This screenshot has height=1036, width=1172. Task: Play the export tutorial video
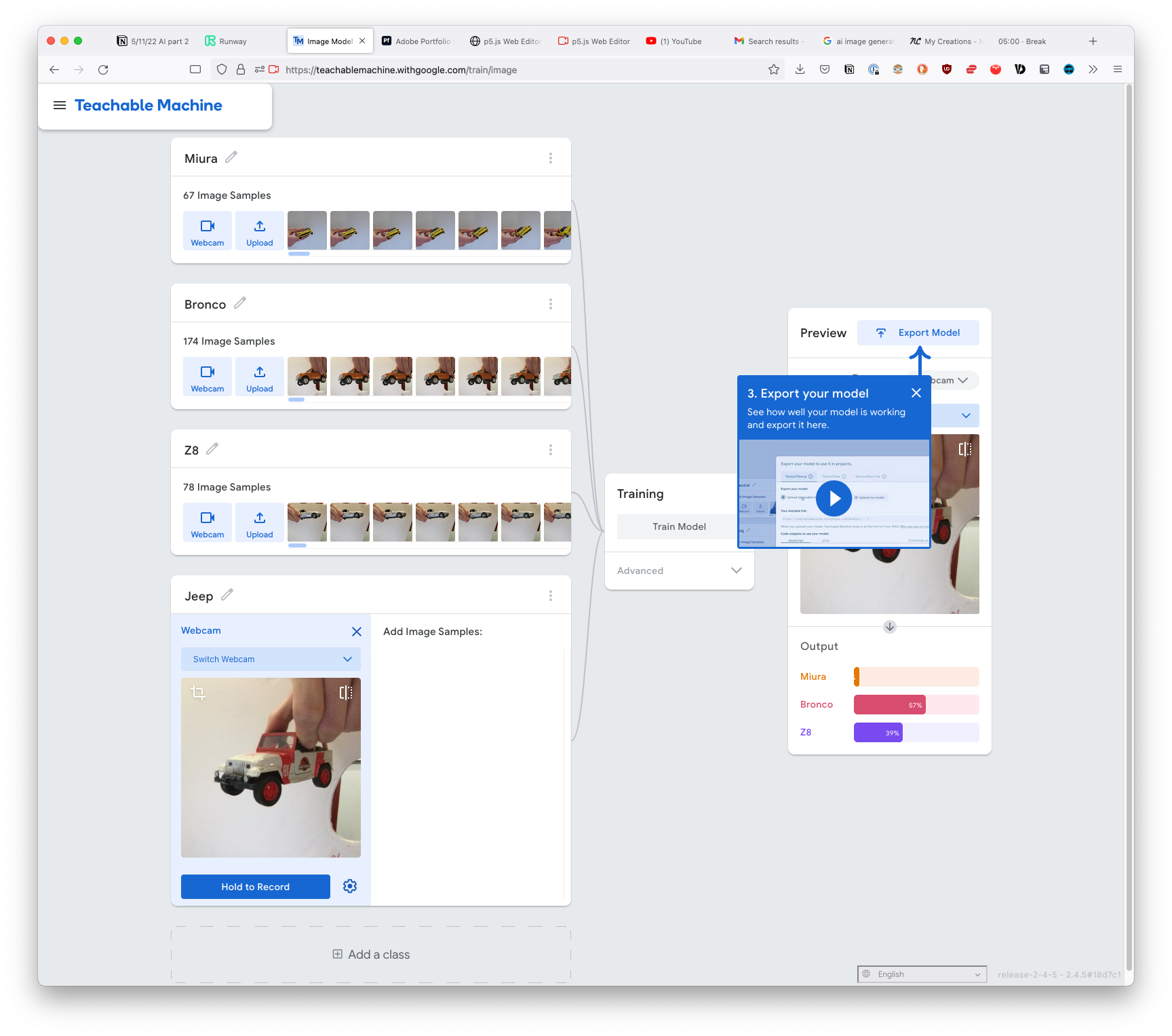point(834,499)
